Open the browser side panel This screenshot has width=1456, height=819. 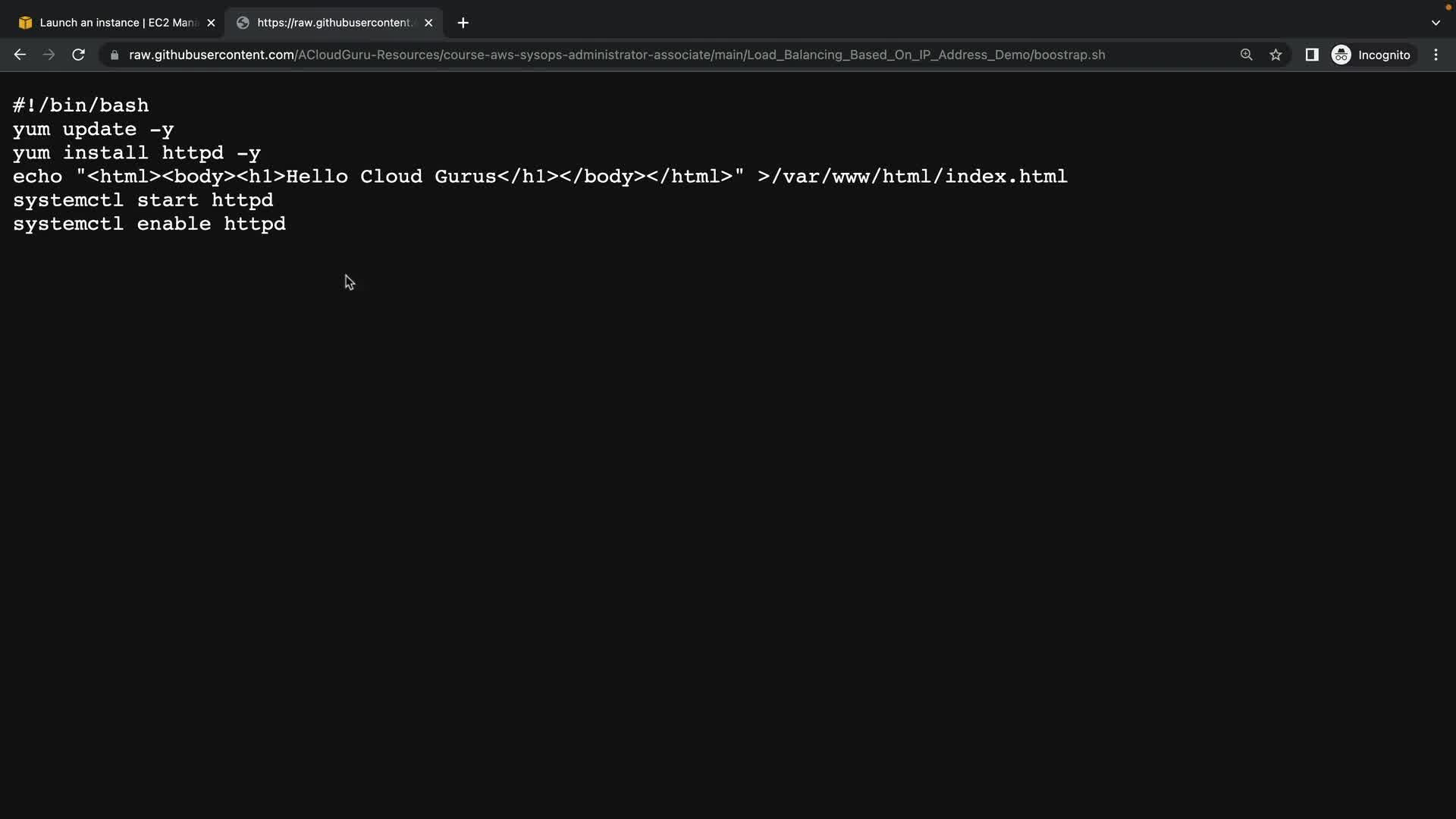click(1311, 55)
